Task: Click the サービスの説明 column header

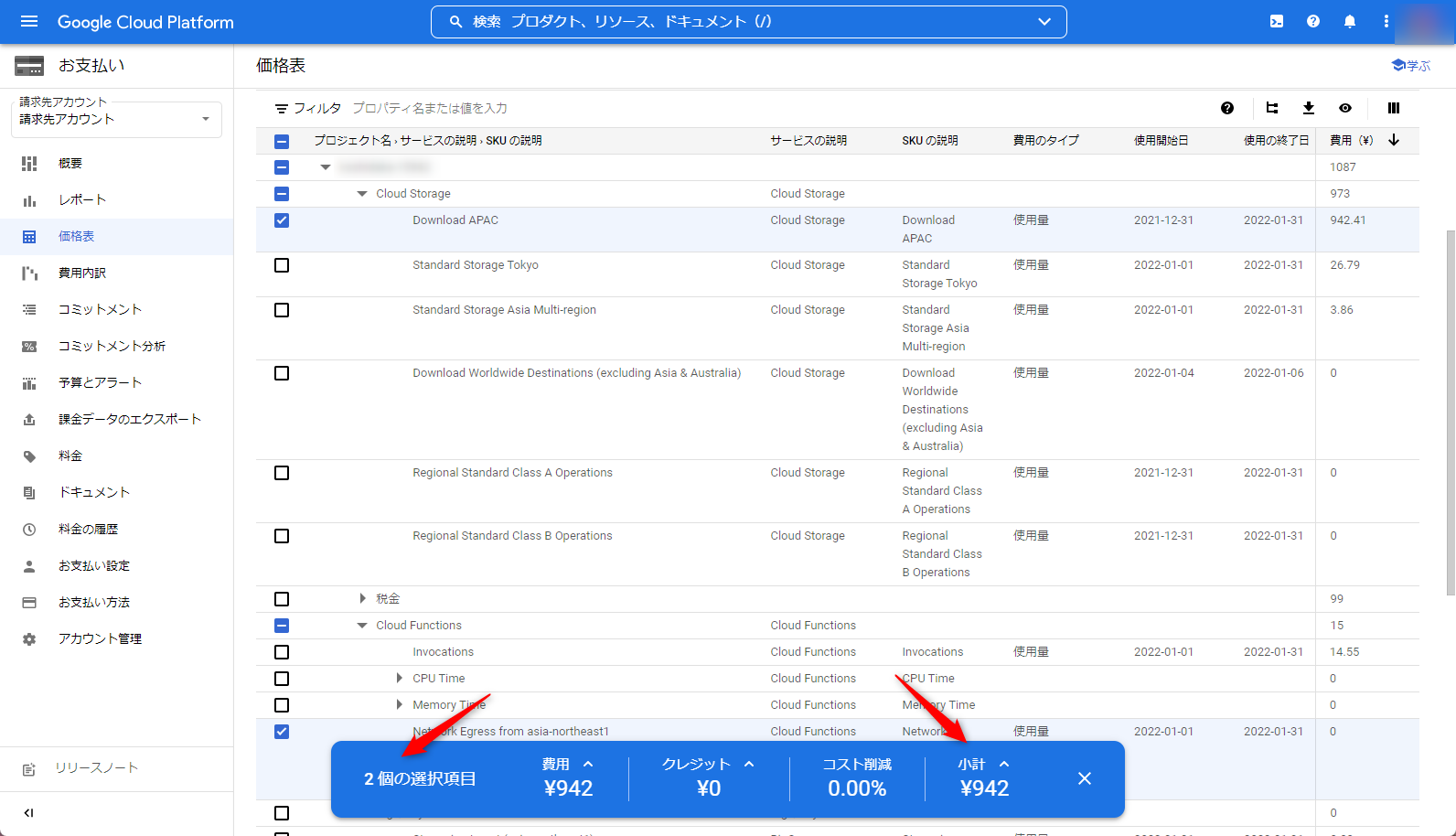Action: coord(808,140)
